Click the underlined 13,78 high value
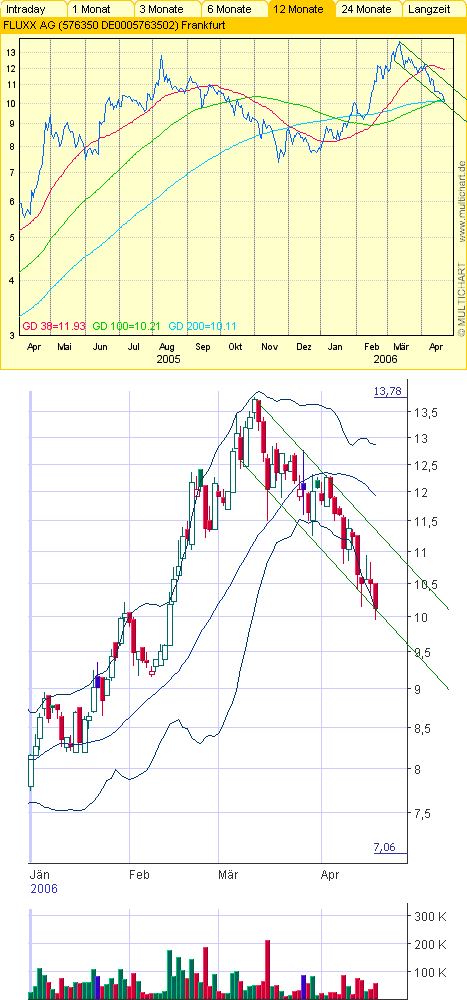The image size is (467, 1000). [x=387, y=392]
